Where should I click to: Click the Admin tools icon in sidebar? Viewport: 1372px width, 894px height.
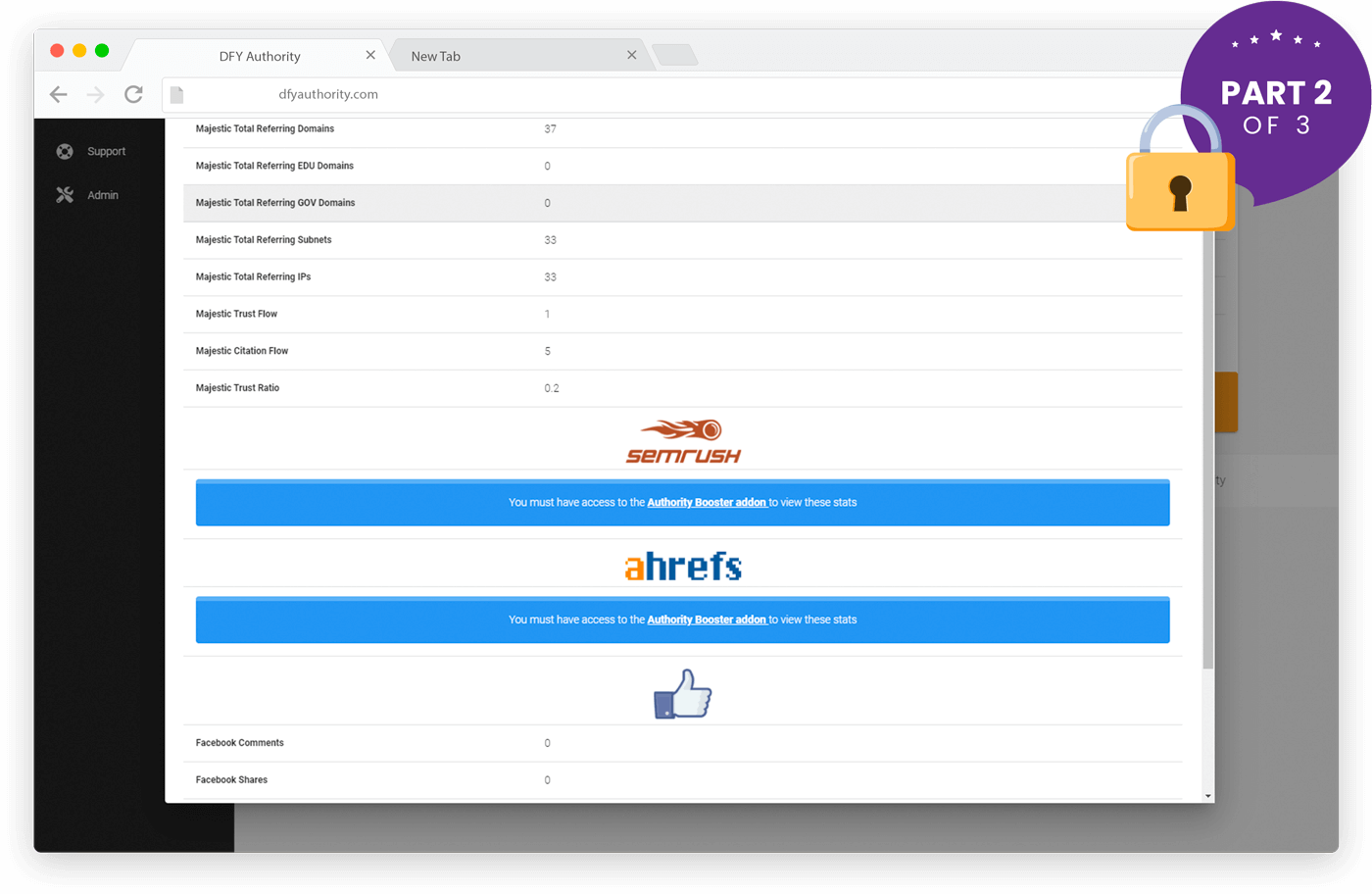coord(65,195)
